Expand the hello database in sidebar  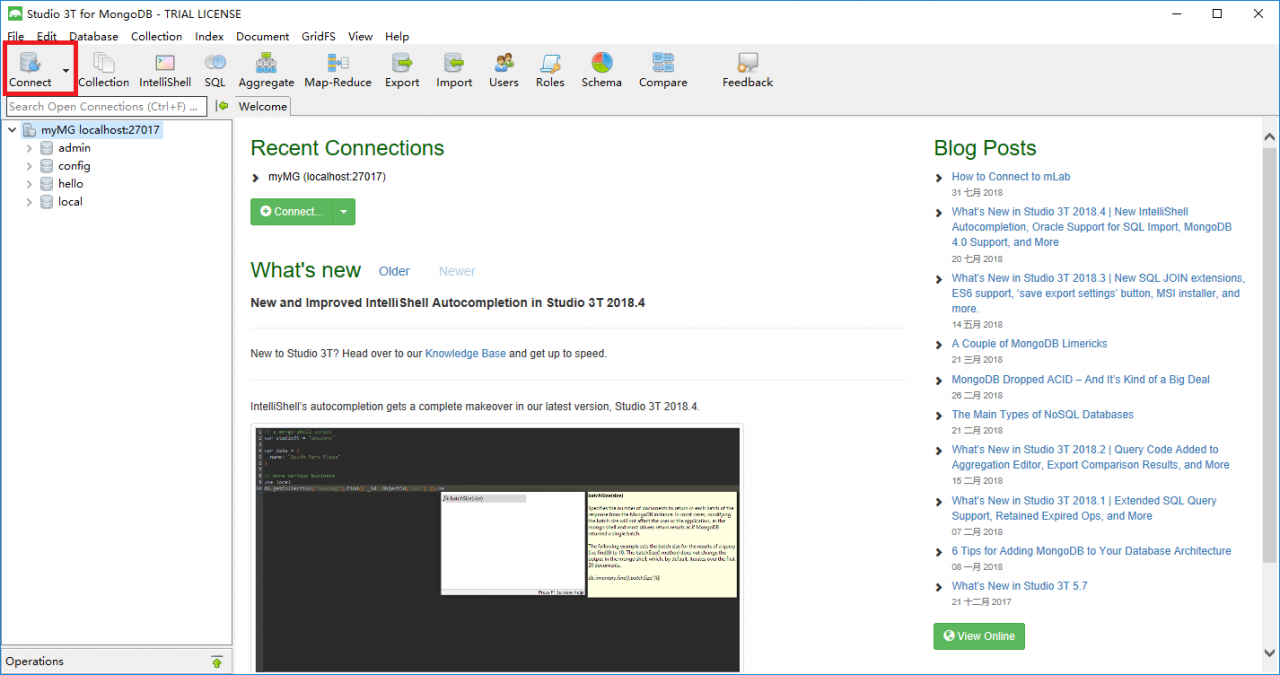coord(29,183)
